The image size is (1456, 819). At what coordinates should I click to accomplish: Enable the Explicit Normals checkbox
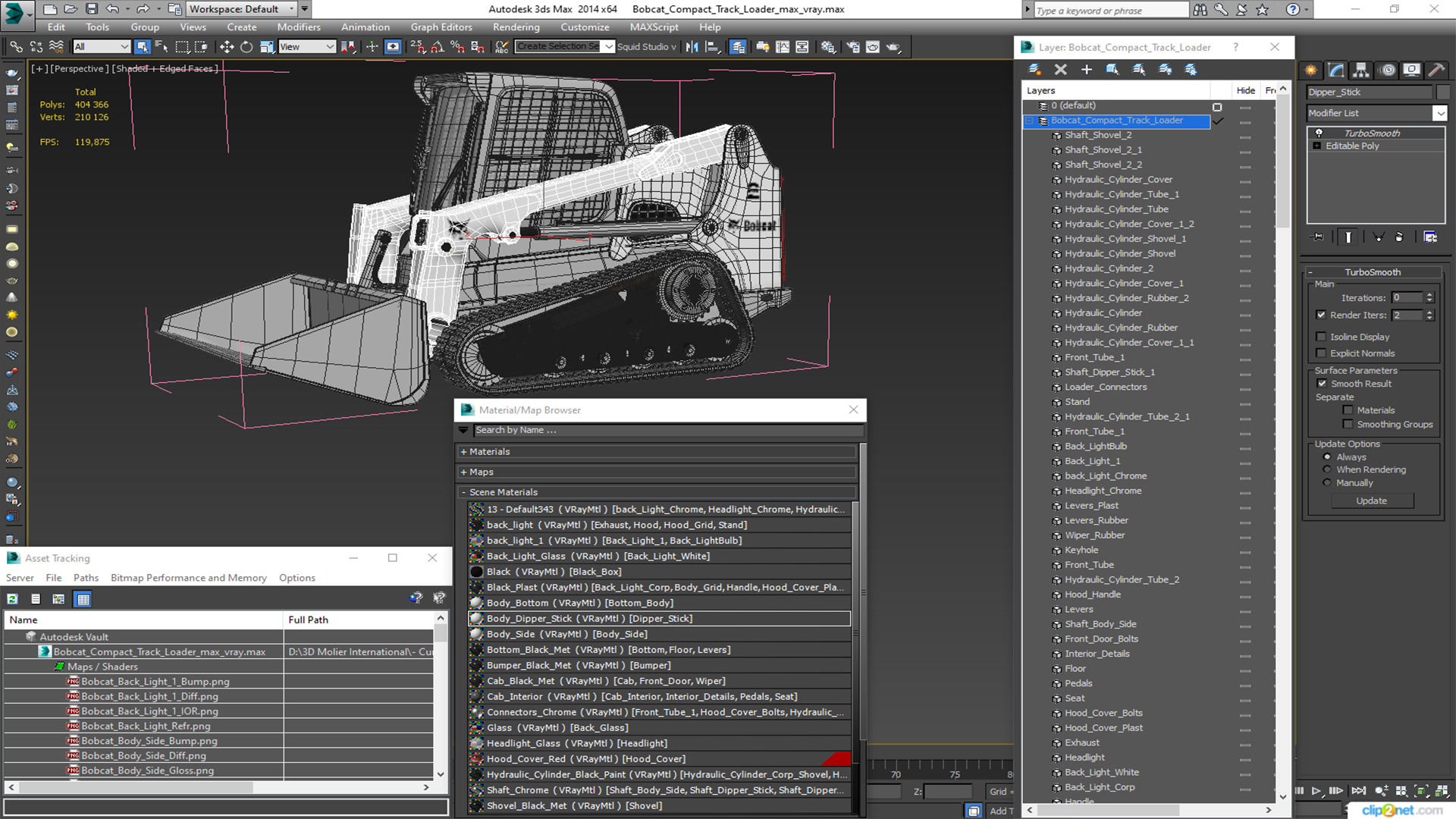(x=1321, y=353)
